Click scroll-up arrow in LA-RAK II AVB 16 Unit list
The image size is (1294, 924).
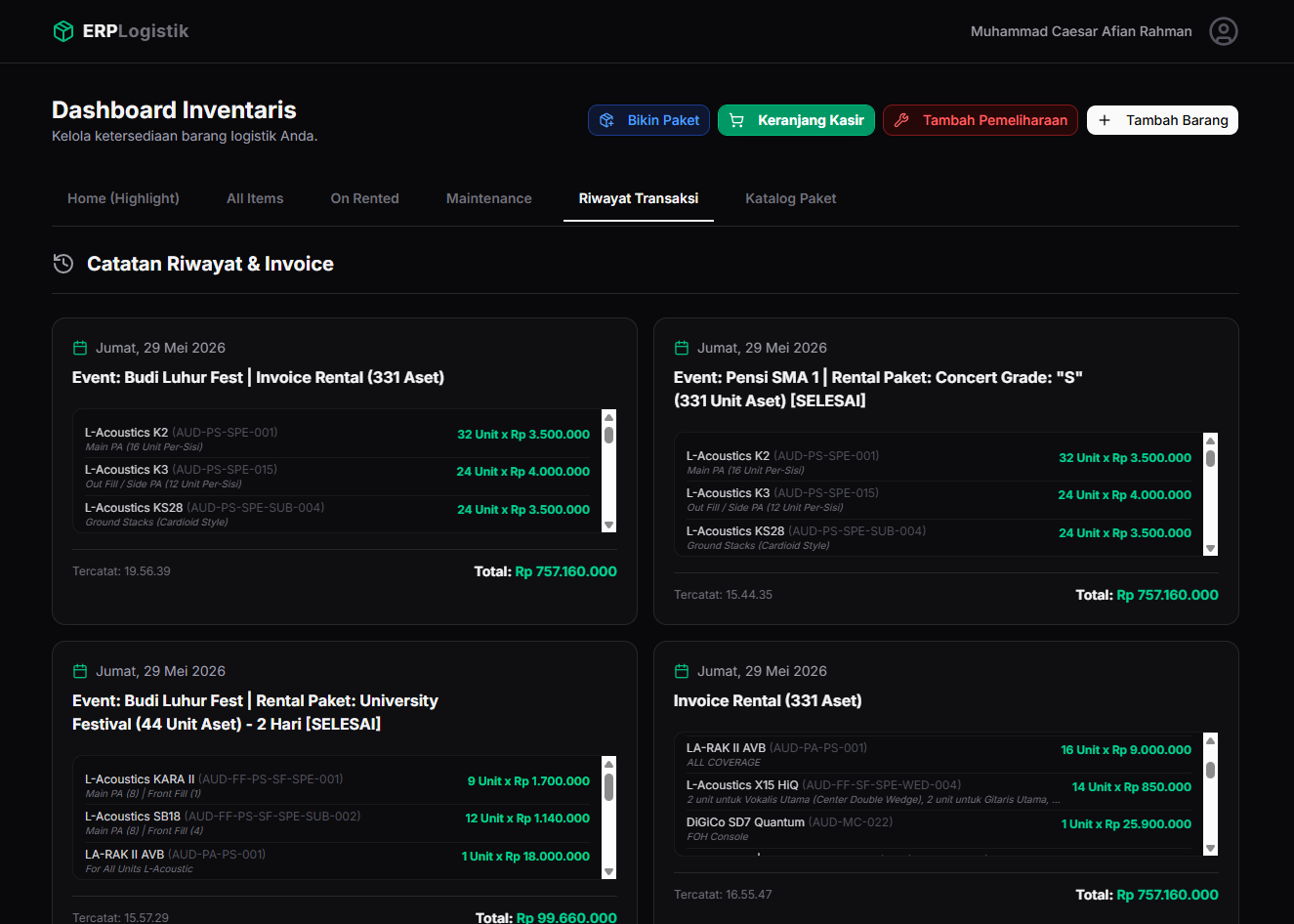[1210, 740]
